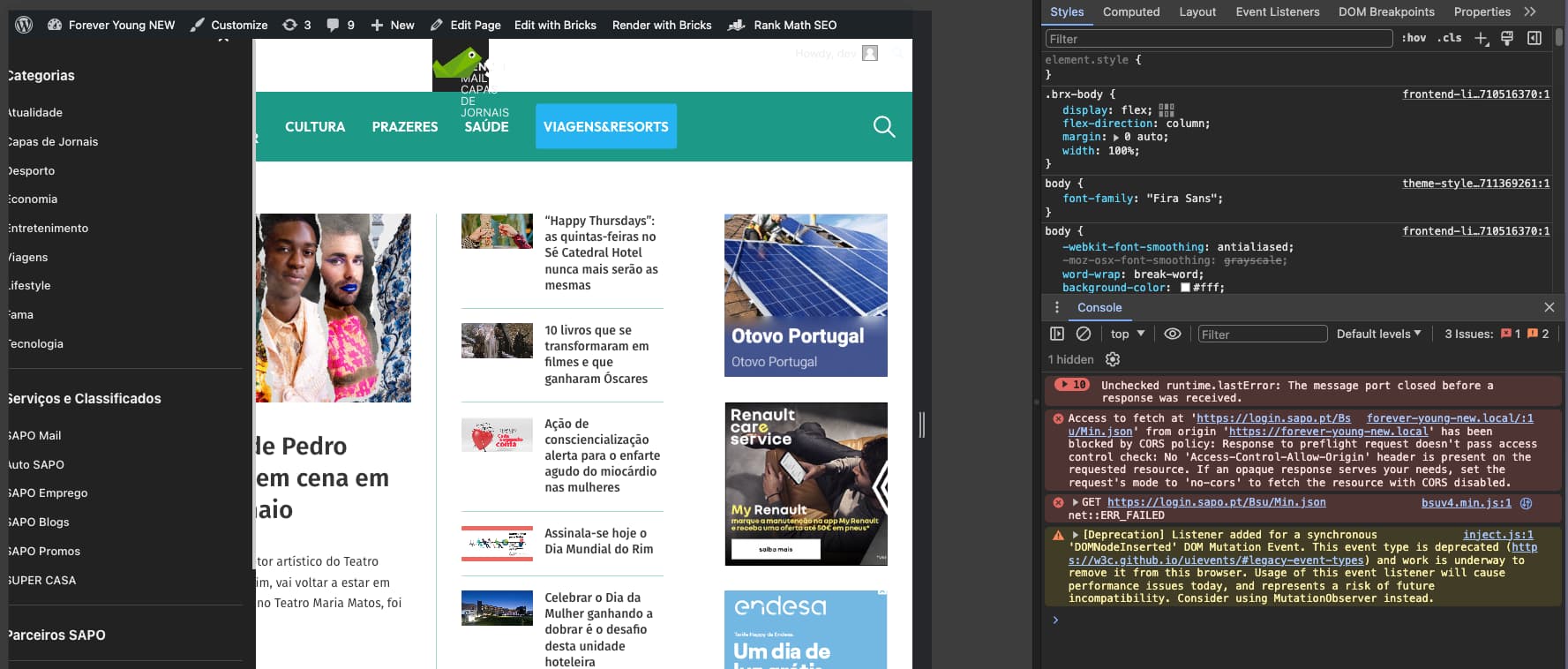This screenshot has width=1568, height=669.
Task: Click the Otovo Portugal ad card
Action: coord(806,295)
